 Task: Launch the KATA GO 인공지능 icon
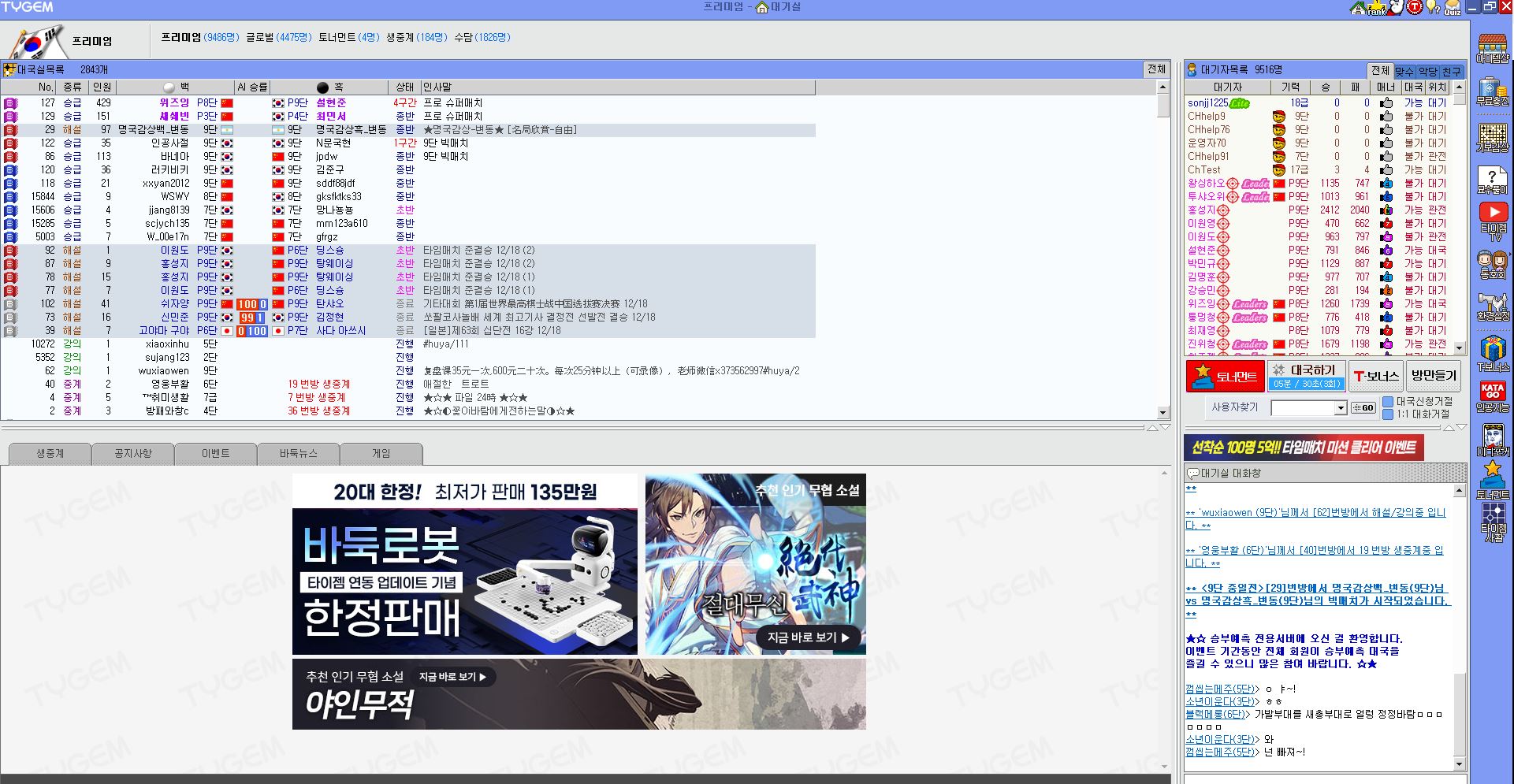[1493, 397]
